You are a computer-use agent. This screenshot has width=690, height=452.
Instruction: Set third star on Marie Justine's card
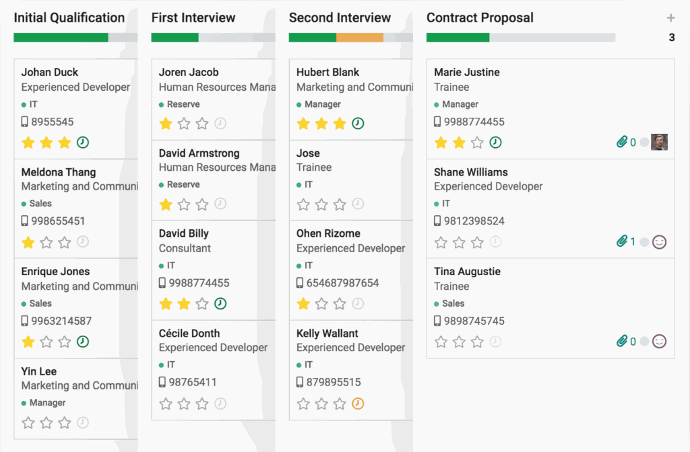(477, 142)
